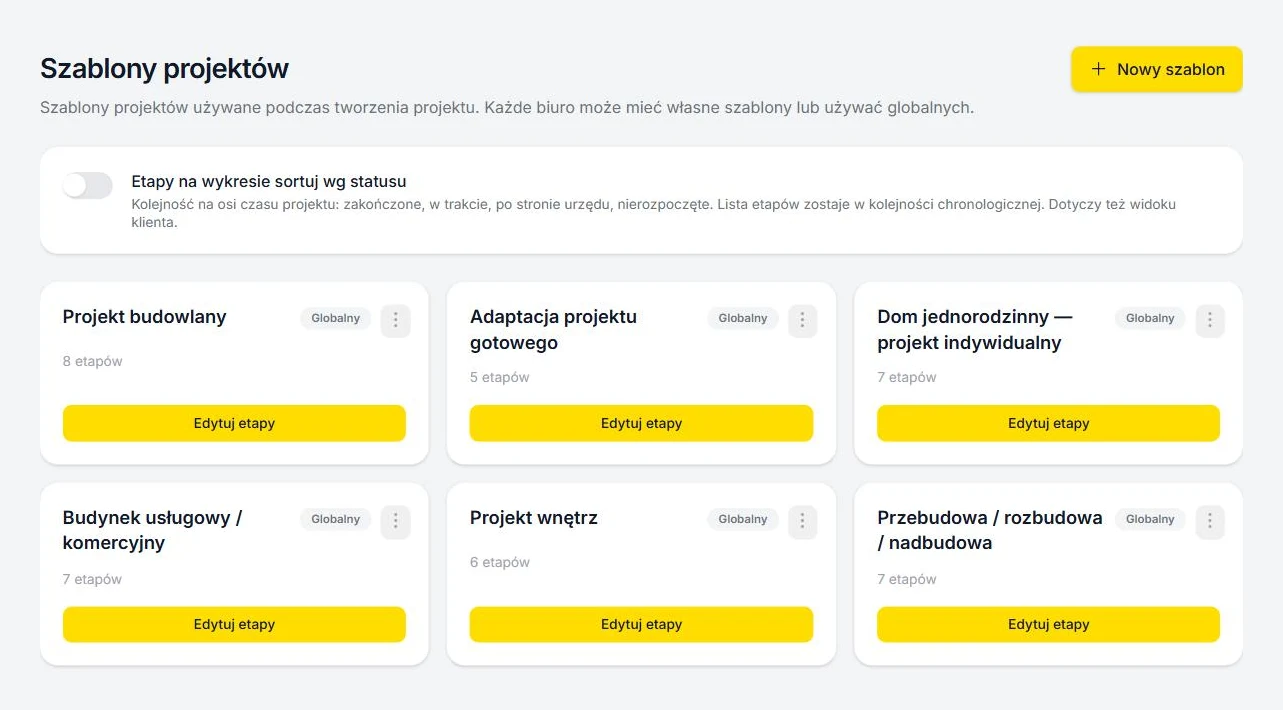Click the Globalny badge on Projekt budowlany
This screenshot has height=710, width=1283.
[335, 318]
